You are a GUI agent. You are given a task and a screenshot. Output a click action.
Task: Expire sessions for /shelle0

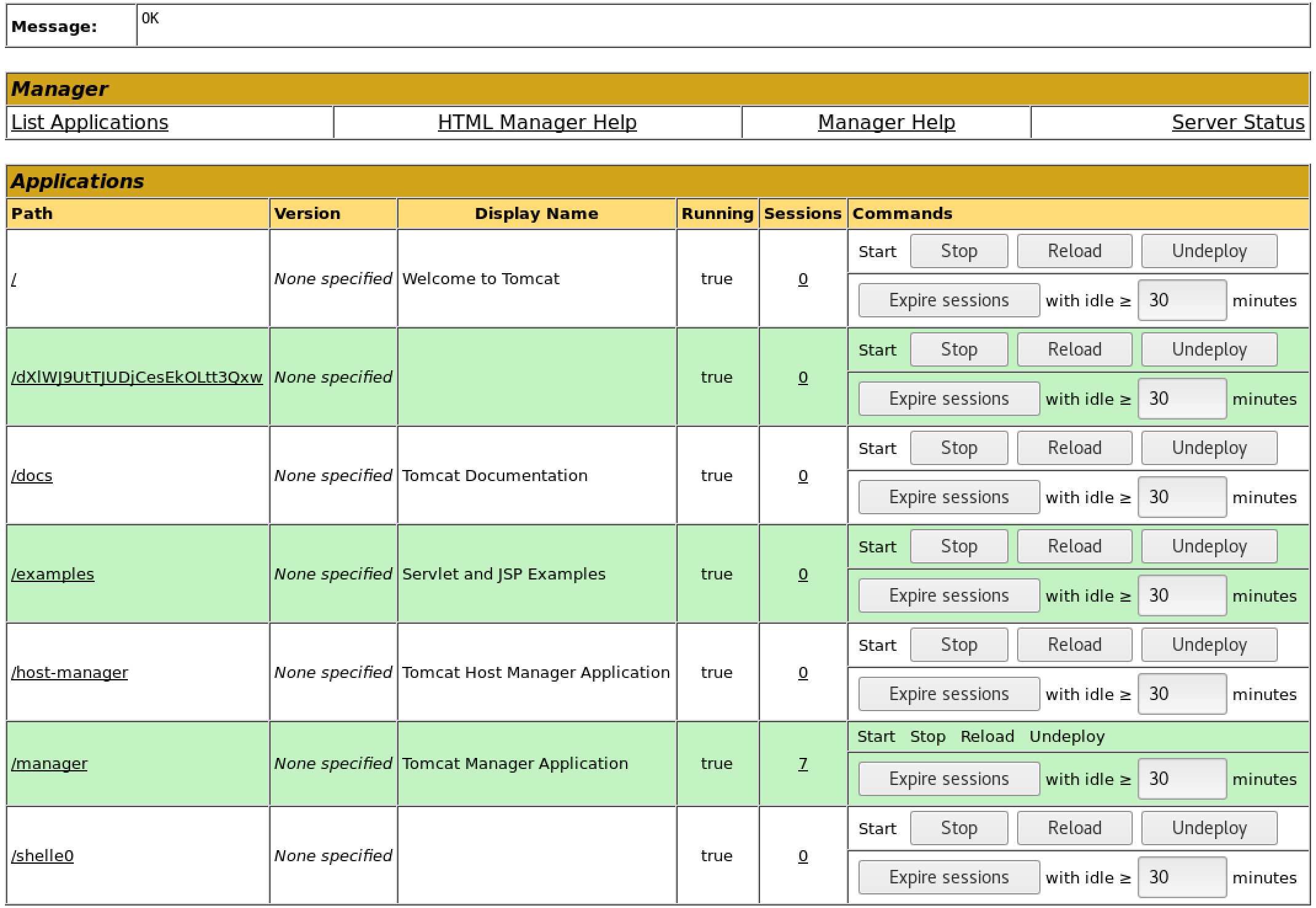pyautogui.click(x=949, y=877)
